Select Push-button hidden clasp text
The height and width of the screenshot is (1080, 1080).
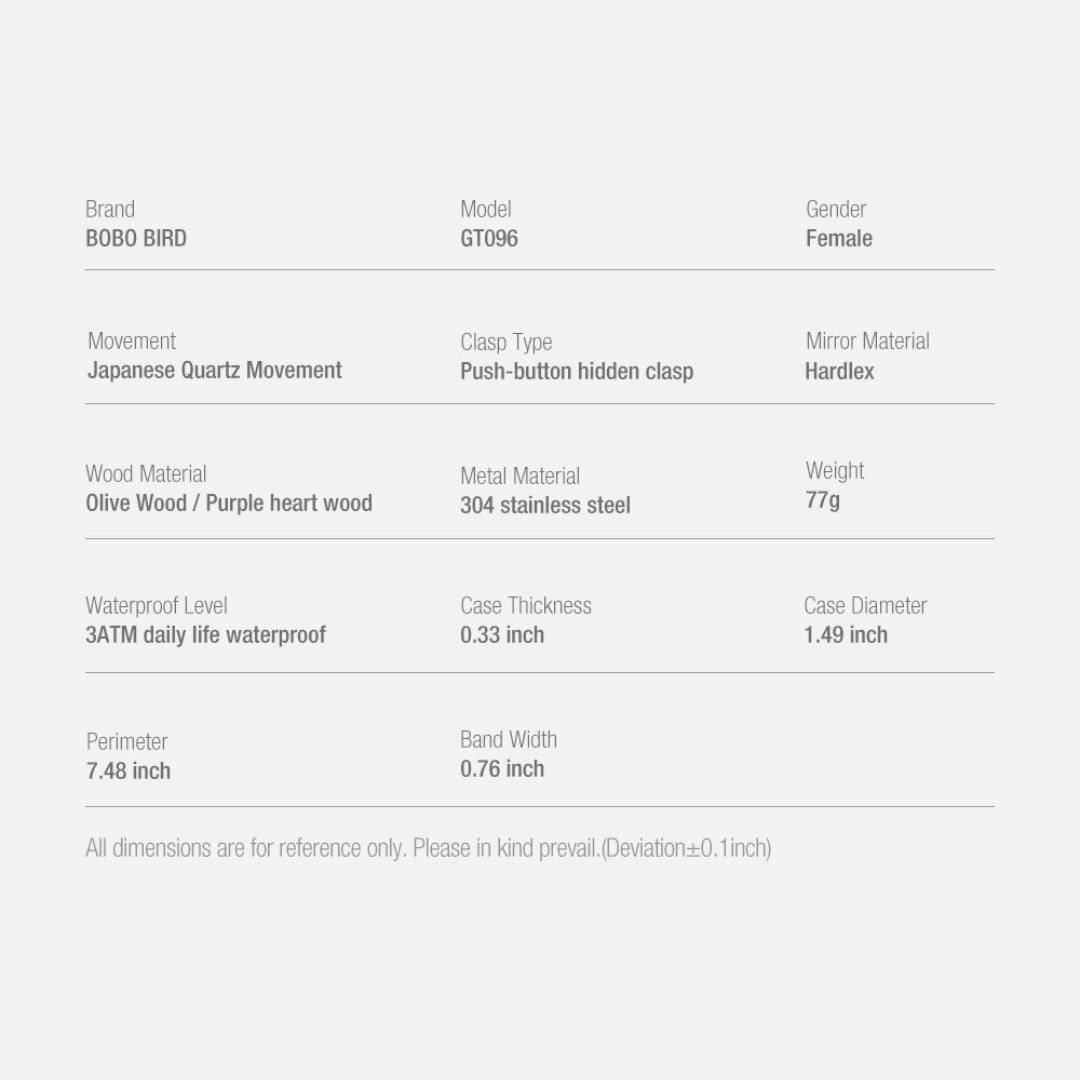pyautogui.click(x=577, y=372)
